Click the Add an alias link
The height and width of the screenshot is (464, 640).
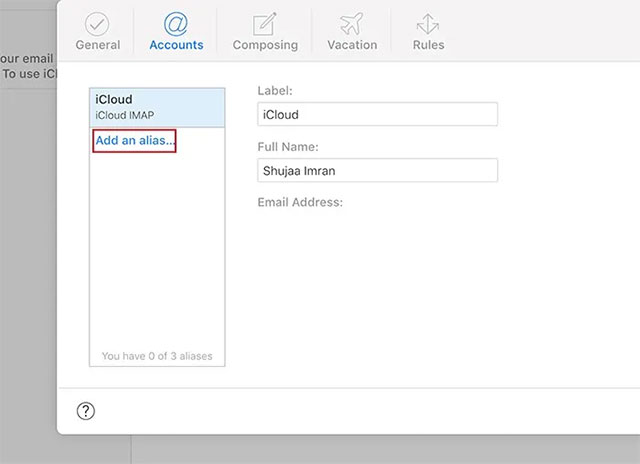pos(134,141)
